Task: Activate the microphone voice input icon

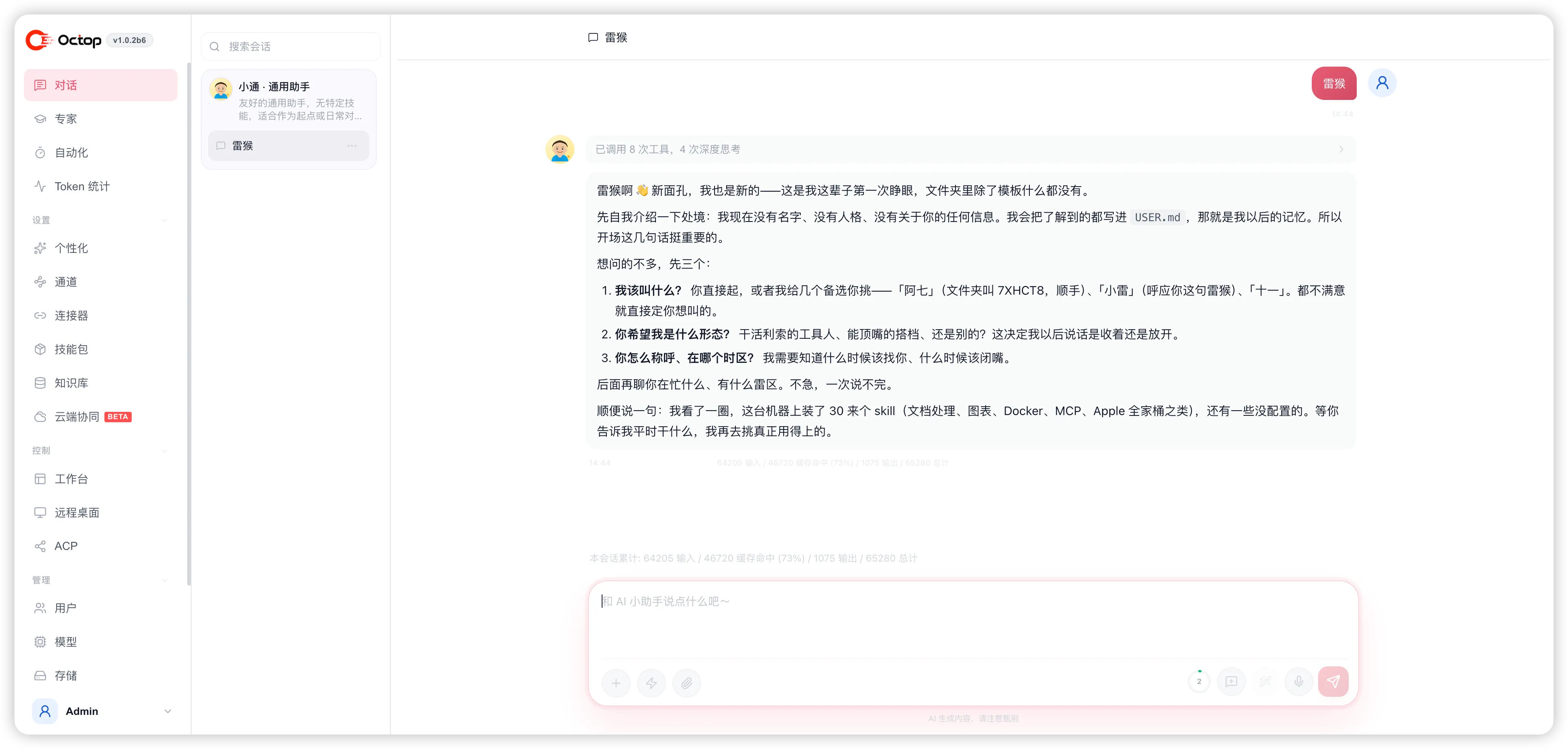Action: [1298, 682]
